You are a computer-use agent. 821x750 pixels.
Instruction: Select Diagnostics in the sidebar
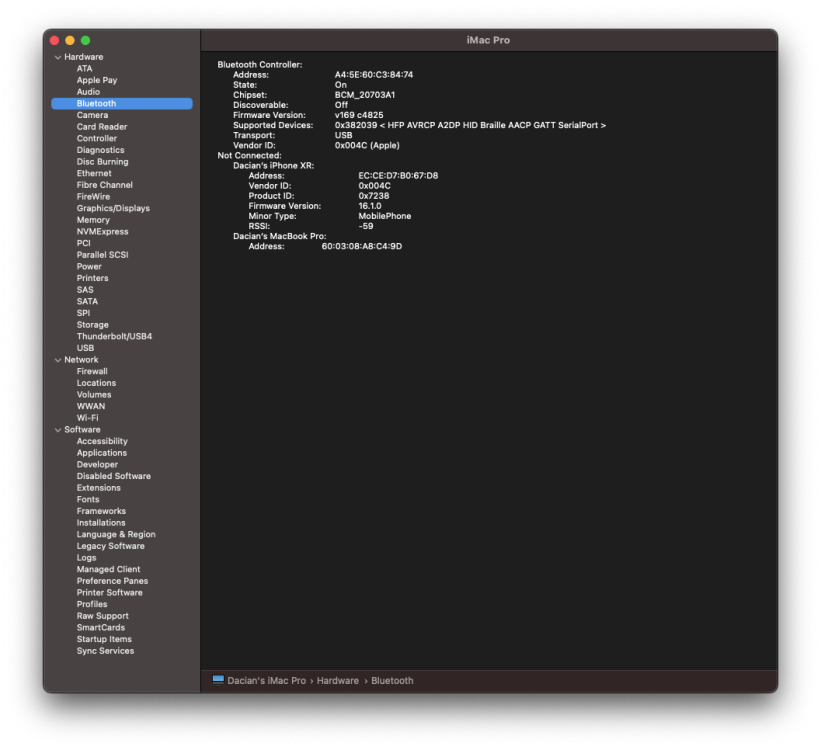[x=100, y=150]
